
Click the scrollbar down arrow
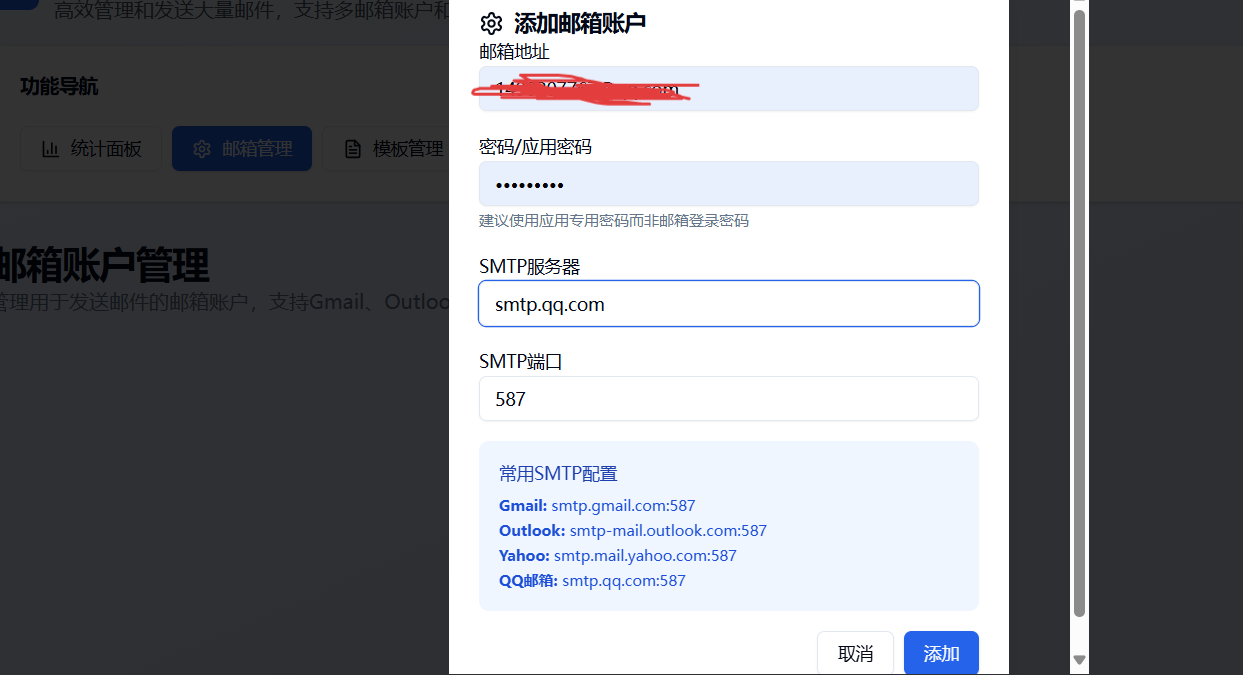click(1079, 659)
